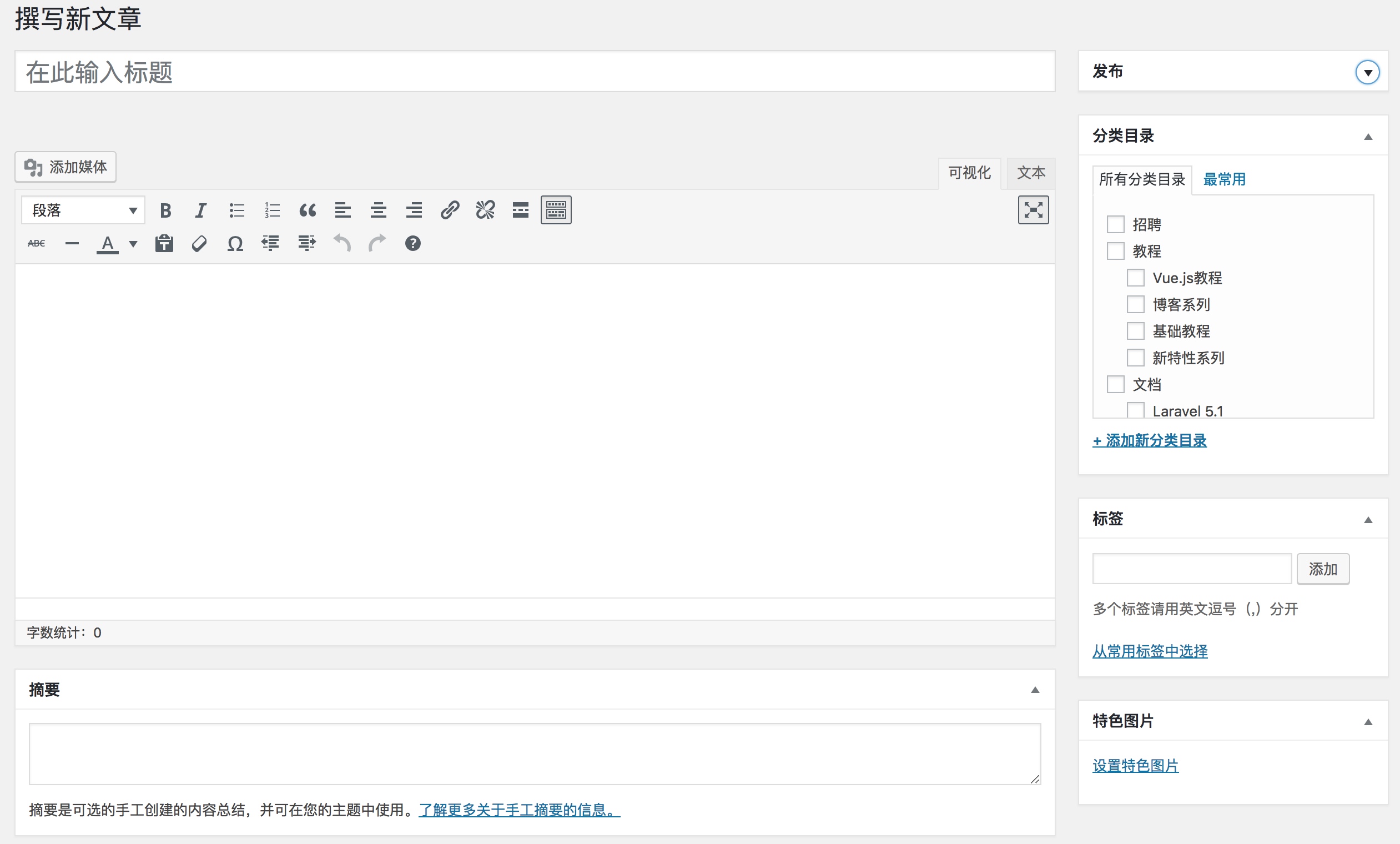Collapse the 标签 panel

coord(1368,520)
